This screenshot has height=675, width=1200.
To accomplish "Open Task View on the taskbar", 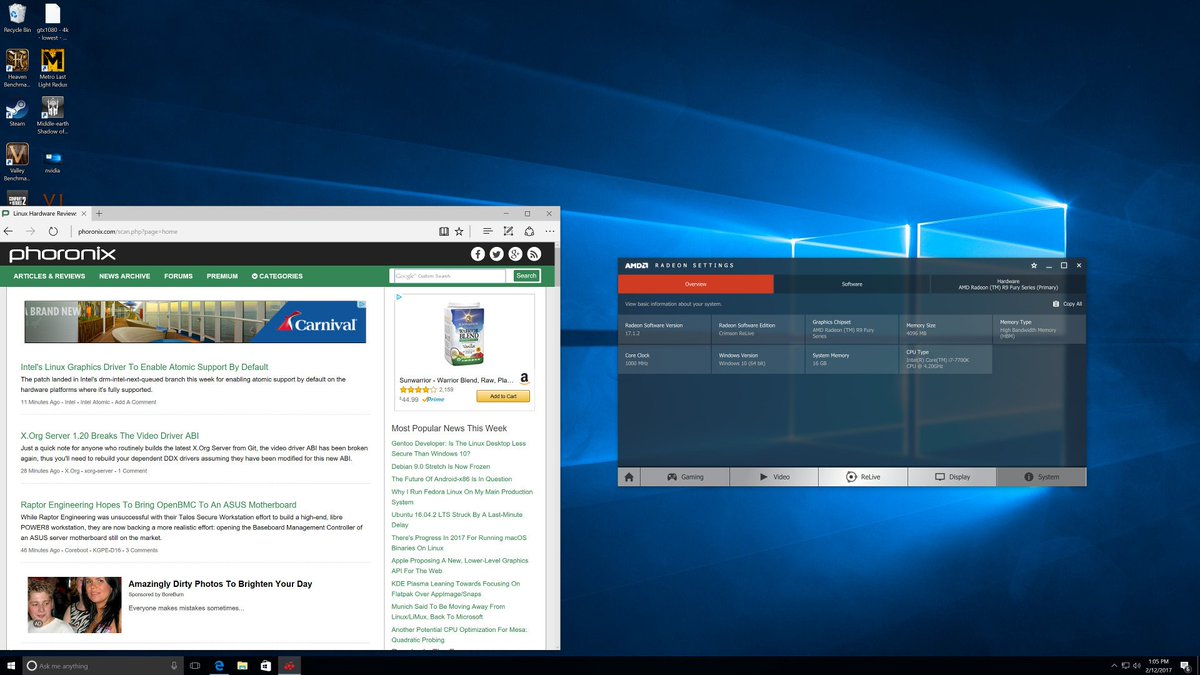I will (195, 665).
